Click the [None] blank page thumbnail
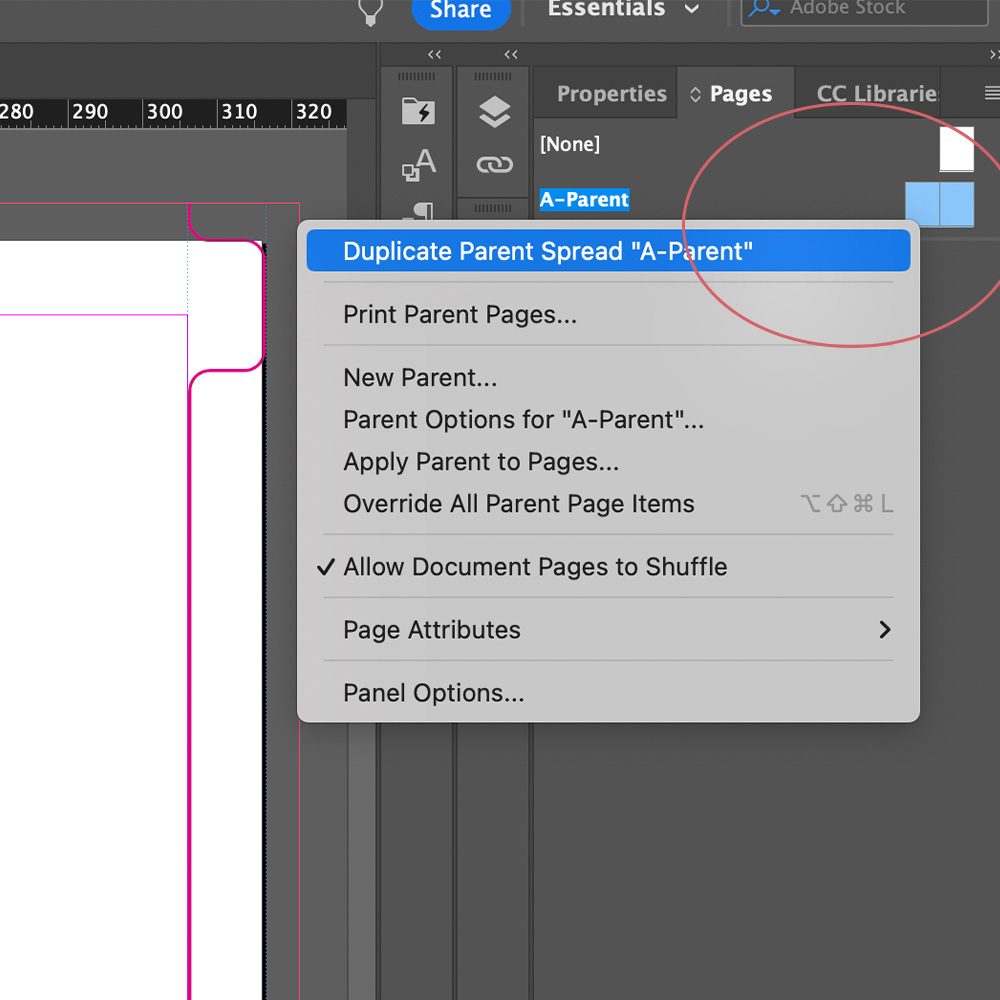 point(957,149)
